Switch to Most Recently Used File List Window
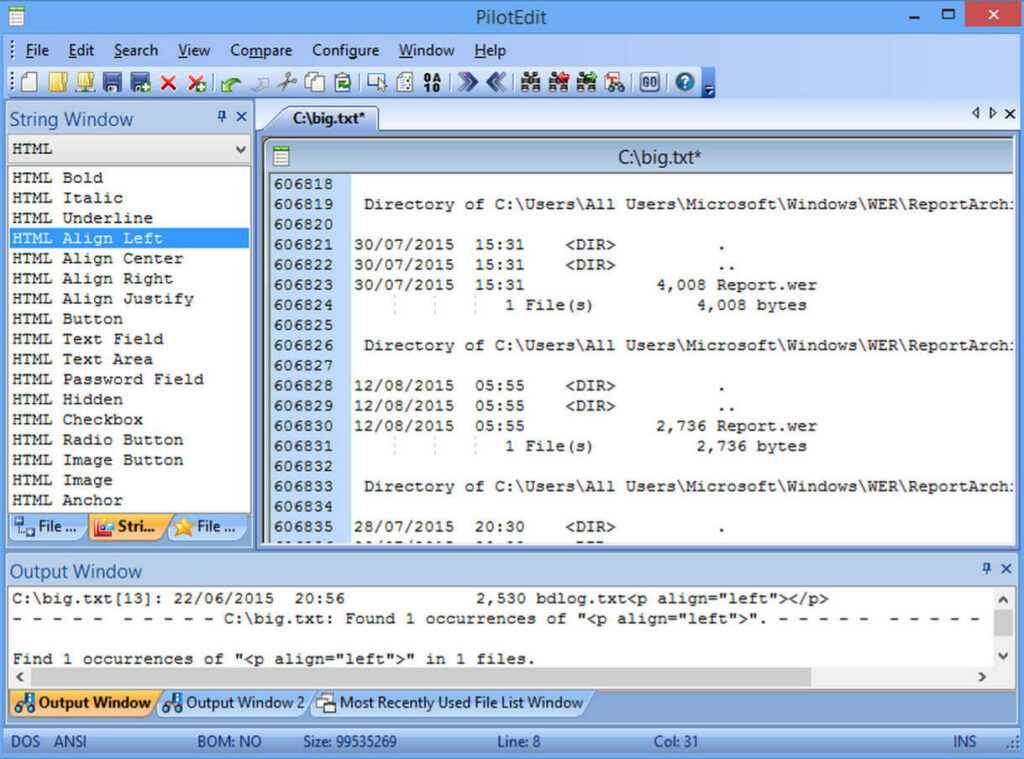 tap(450, 703)
